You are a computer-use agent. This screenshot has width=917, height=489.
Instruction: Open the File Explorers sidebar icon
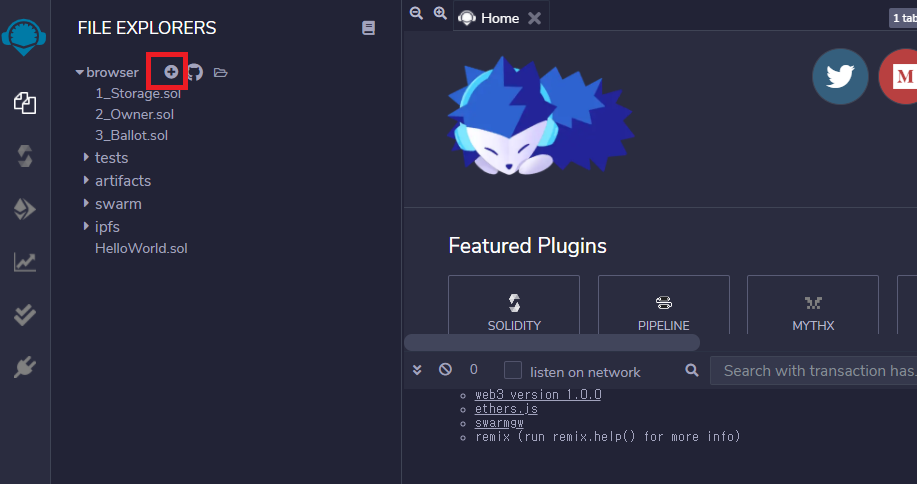[x=25, y=103]
